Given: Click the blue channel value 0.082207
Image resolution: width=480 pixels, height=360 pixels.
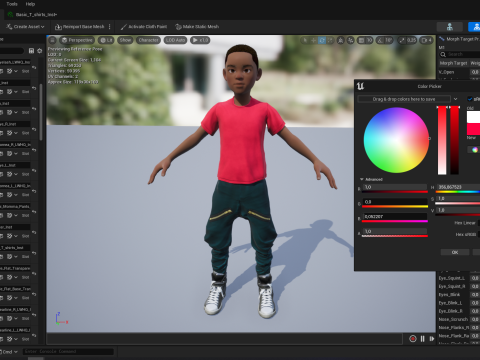Looking at the screenshot, I should coord(395,217).
